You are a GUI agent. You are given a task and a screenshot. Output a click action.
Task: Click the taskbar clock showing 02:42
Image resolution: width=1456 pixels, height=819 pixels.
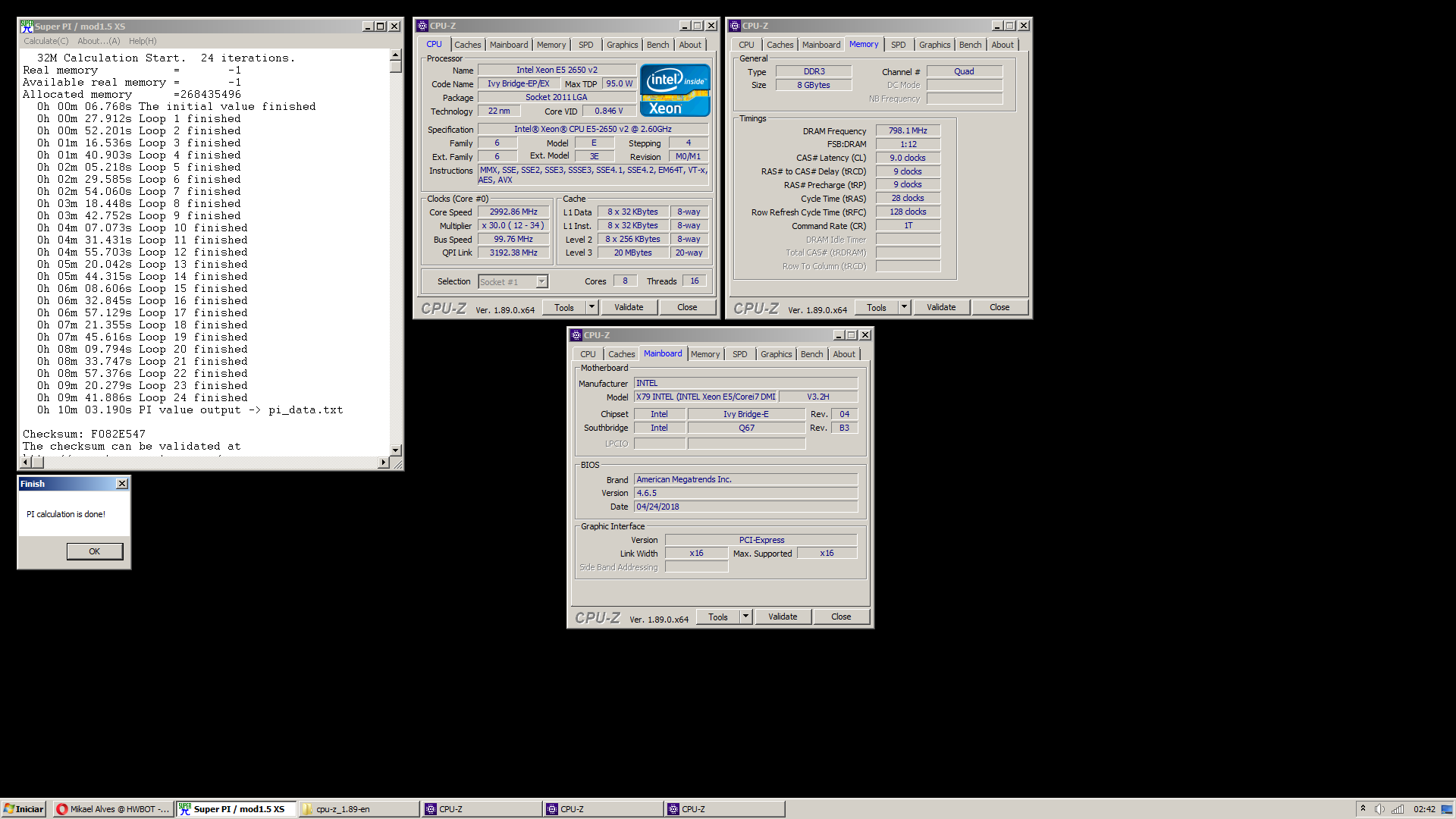(x=1424, y=809)
